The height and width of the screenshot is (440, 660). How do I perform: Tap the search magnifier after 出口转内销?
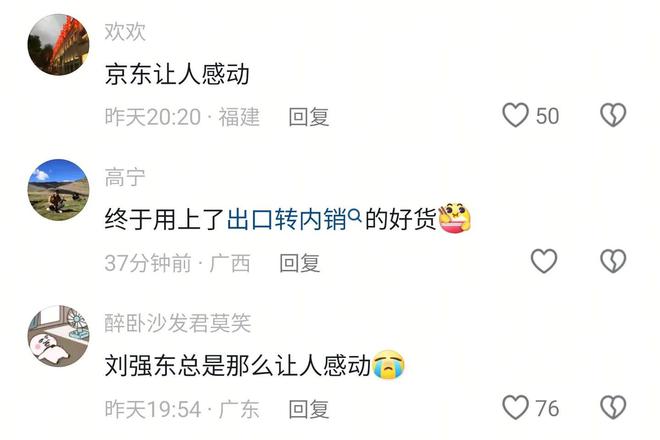[355, 216]
